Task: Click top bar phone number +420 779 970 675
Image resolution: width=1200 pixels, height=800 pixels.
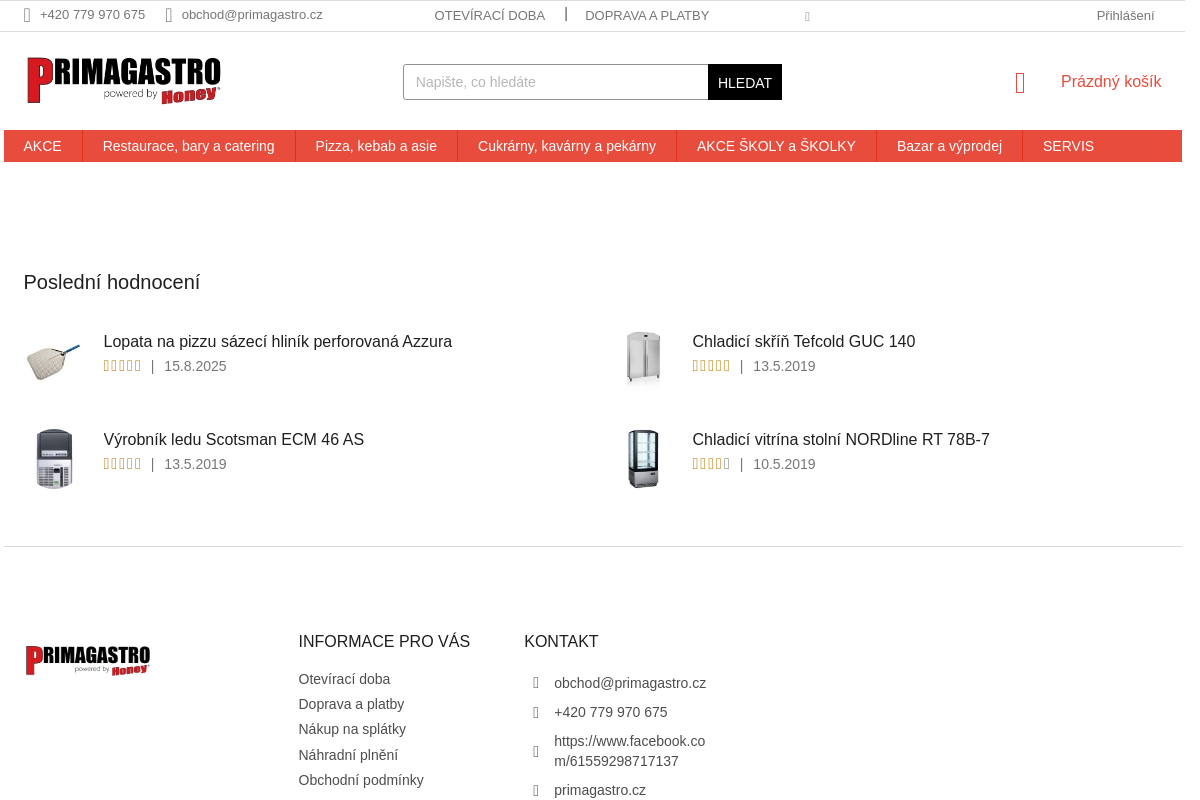Action: click(92, 15)
